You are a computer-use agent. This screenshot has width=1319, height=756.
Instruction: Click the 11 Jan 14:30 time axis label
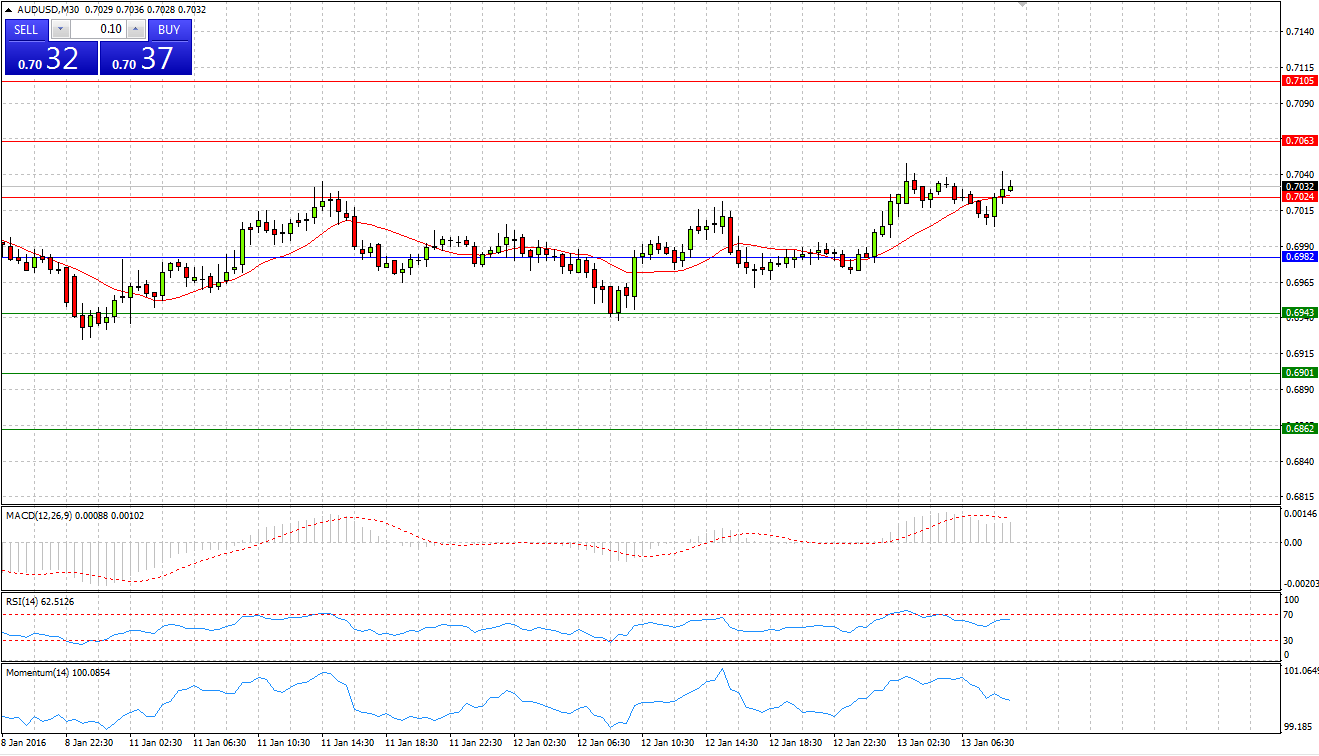tap(347, 744)
